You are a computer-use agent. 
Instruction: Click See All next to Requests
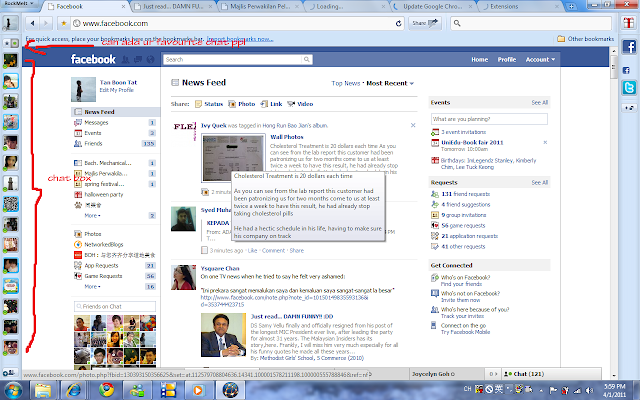point(540,182)
